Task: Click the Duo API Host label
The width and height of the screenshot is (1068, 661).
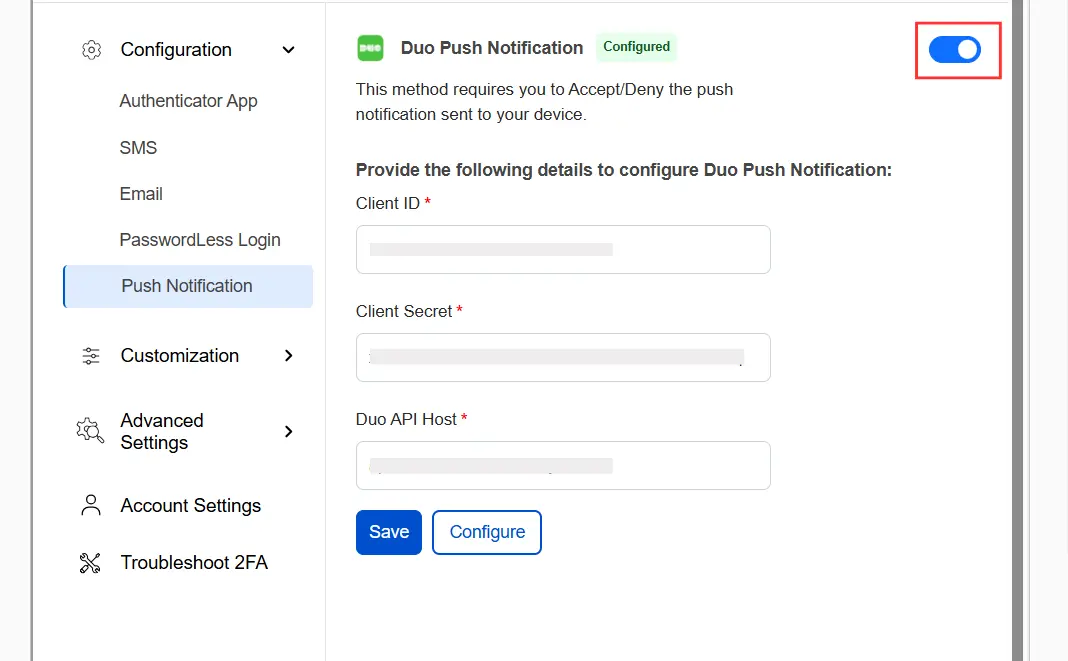Action: click(406, 419)
